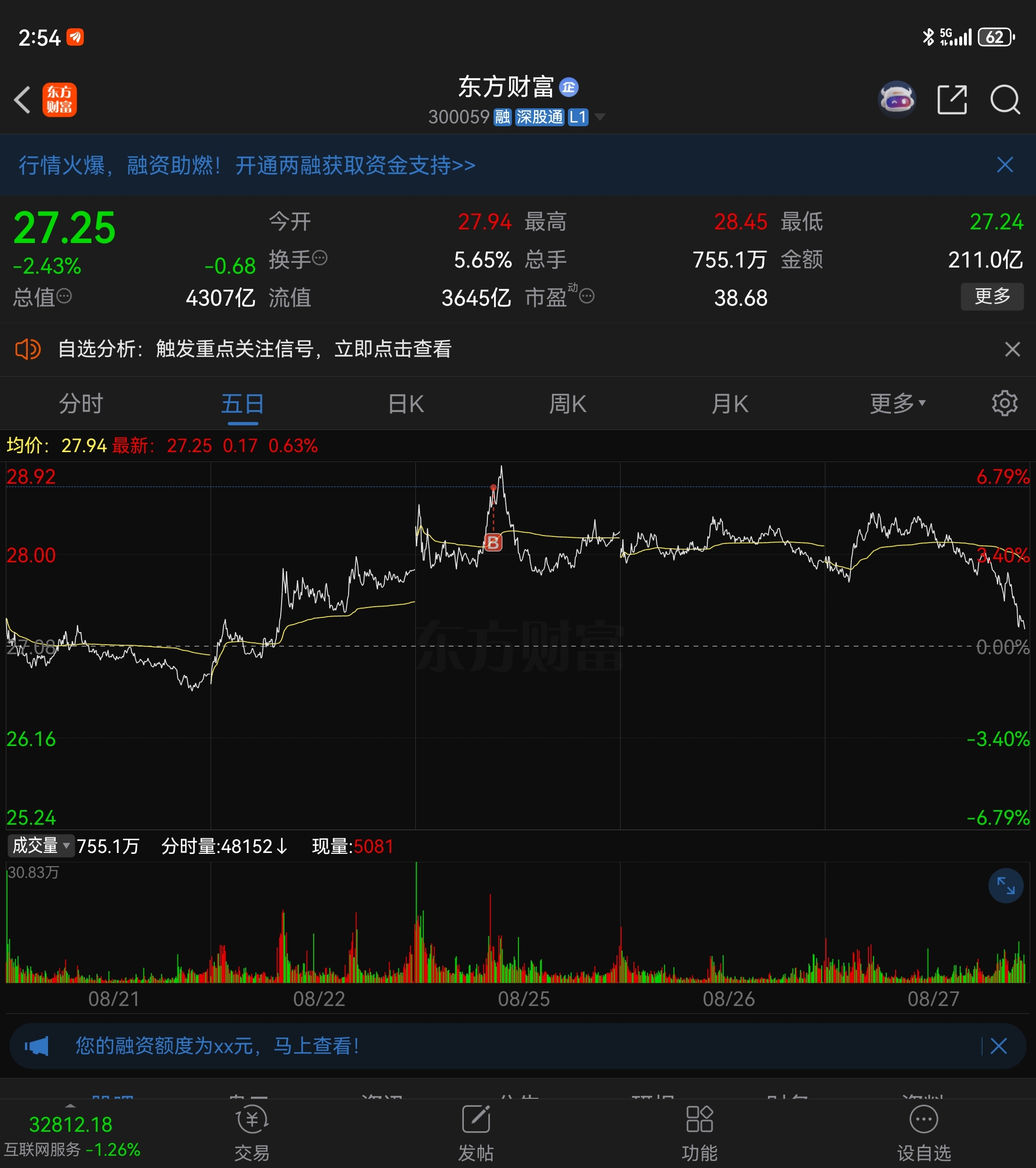Tap the info icon beside 总值
This screenshot has width=1036, height=1168.
pyautogui.click(x=64, y=296)
